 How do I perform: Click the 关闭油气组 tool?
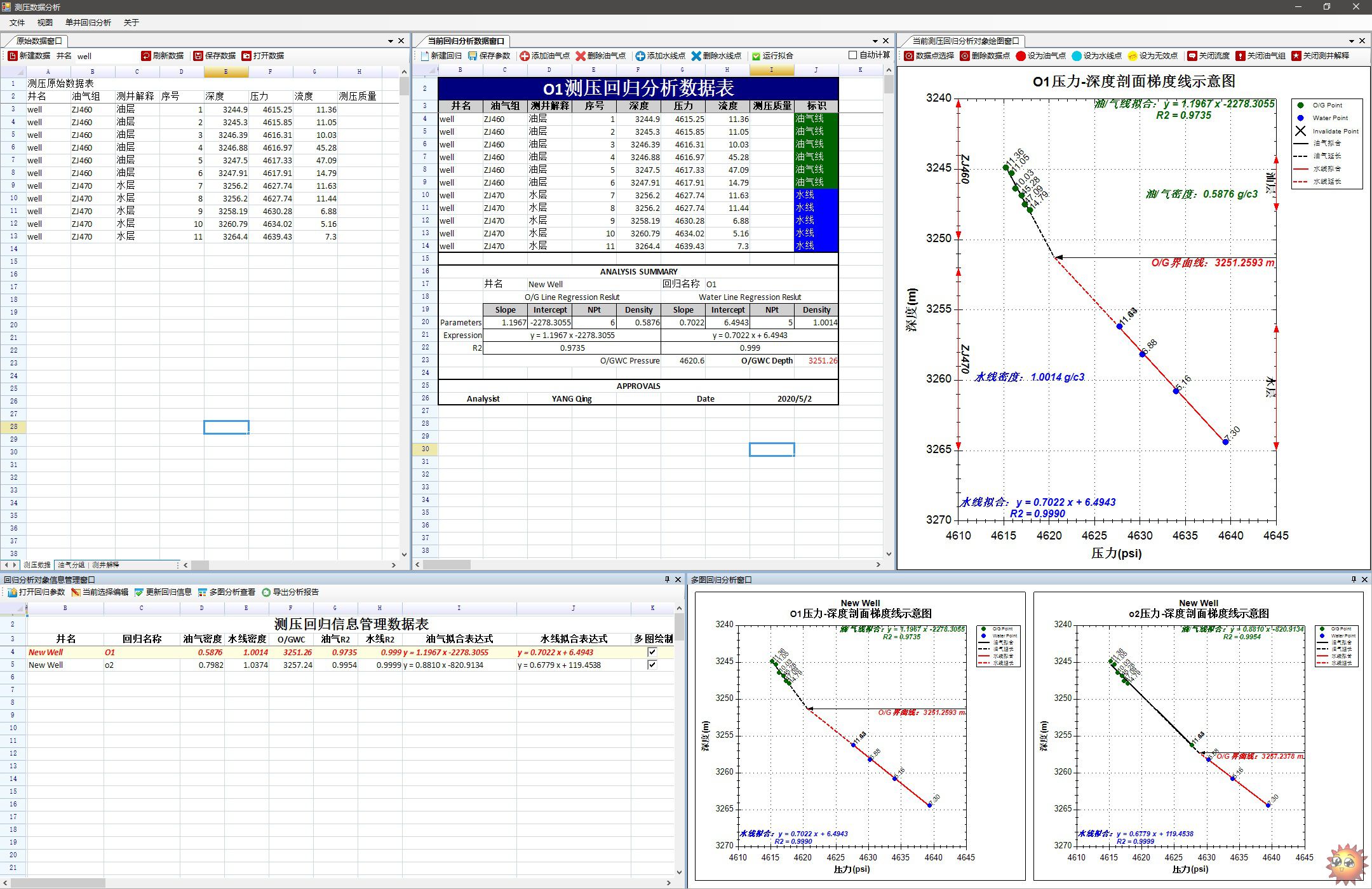1261,56
